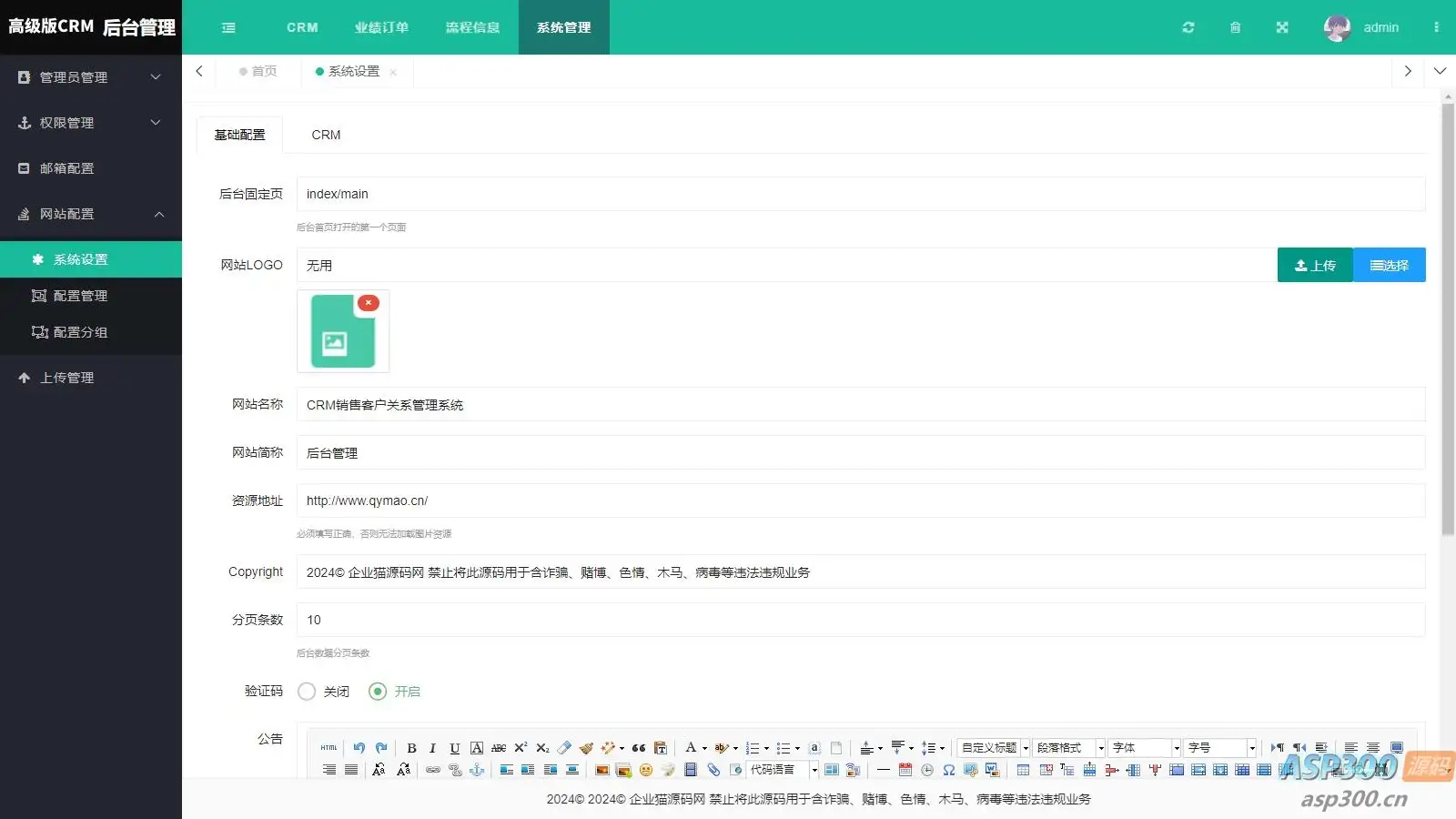The height and width of the screenshot is (819, 1456).
Task: Open the 代码语言 dropdown
Action: point(783,770)
